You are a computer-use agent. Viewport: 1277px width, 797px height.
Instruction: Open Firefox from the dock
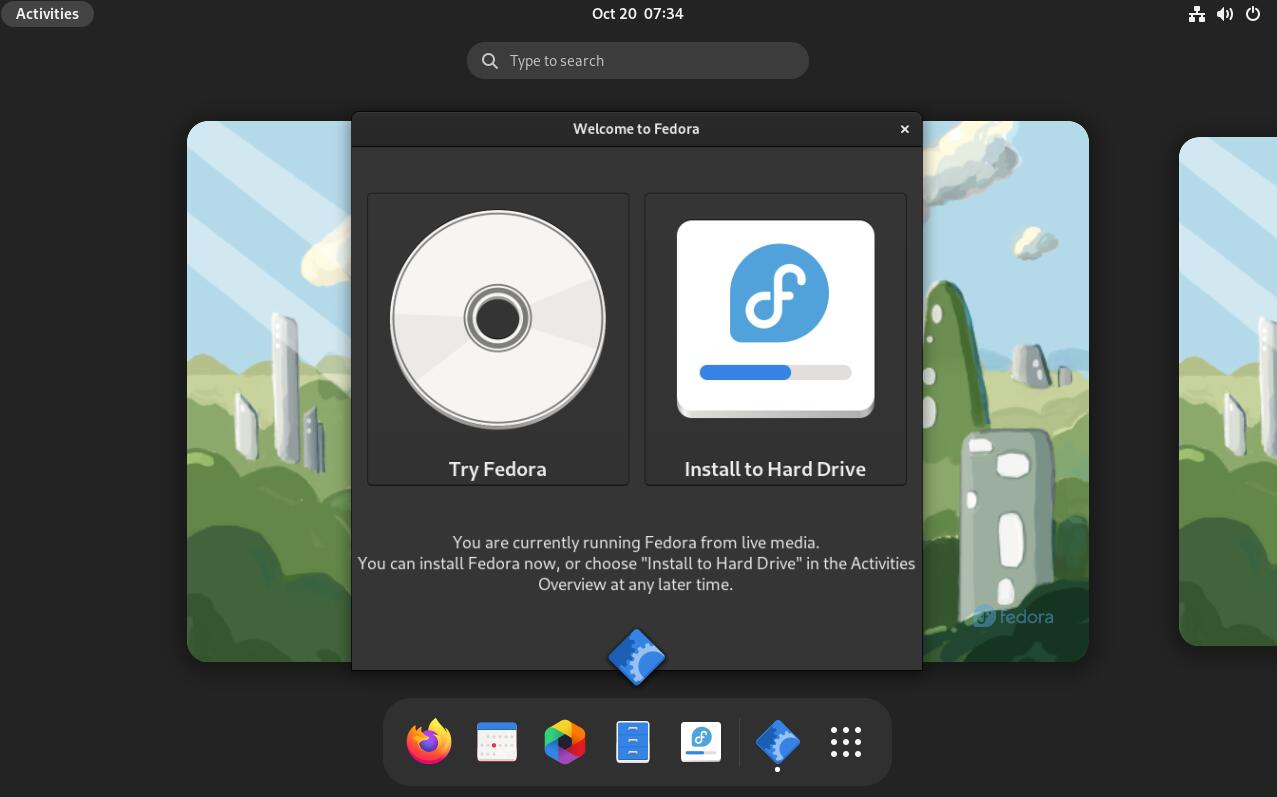tap(429, 742)
